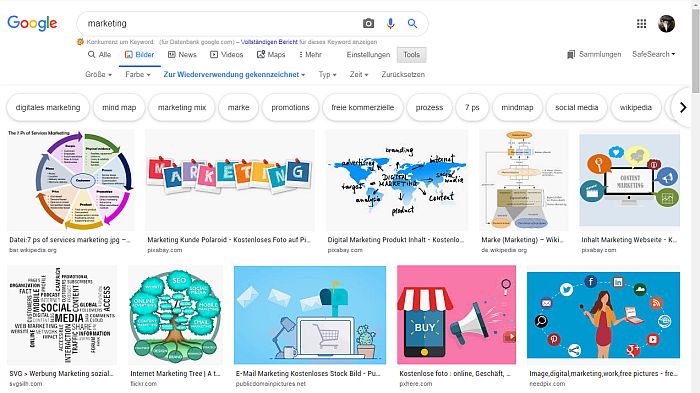The height and width of the screenshot is (393, 700).
Task: Open the woman with social icons image
Action: [603, 315]
